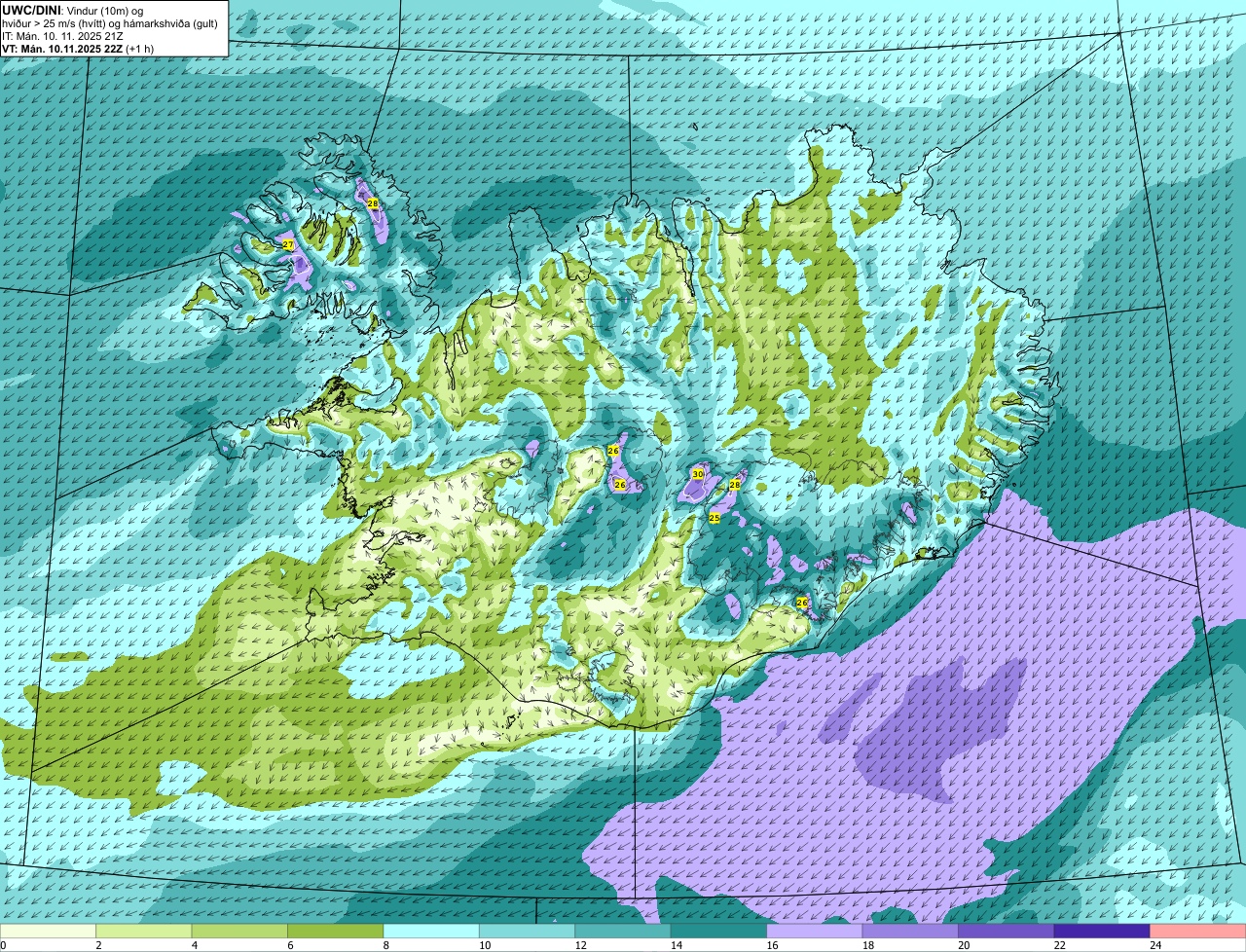The height and width of the screenshot is (952, 1246).
Task: Click the dark indigo 22–24 m/s legend swatch
Action: [1102, 931]
